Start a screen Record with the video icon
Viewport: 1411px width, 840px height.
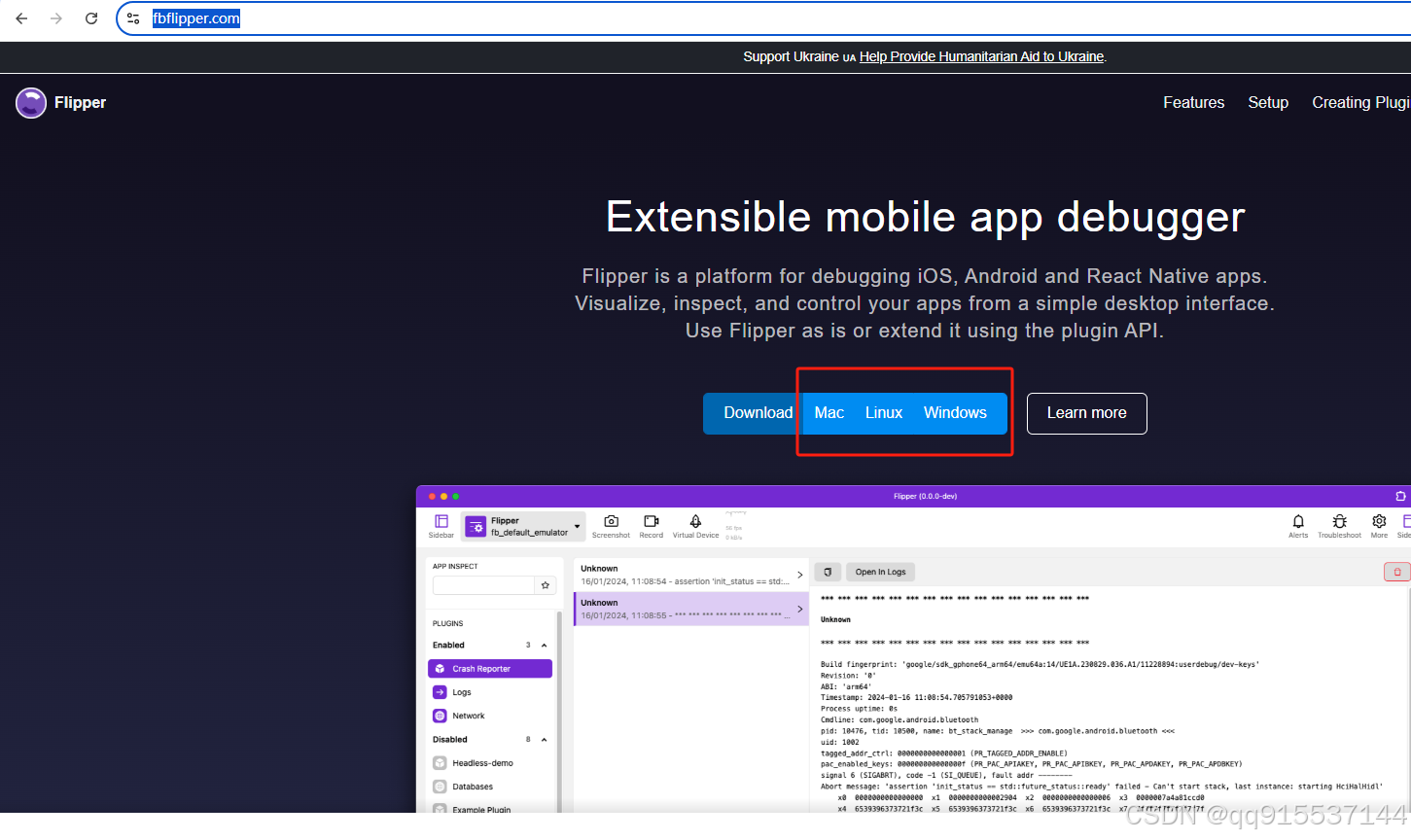pos(651,526)
